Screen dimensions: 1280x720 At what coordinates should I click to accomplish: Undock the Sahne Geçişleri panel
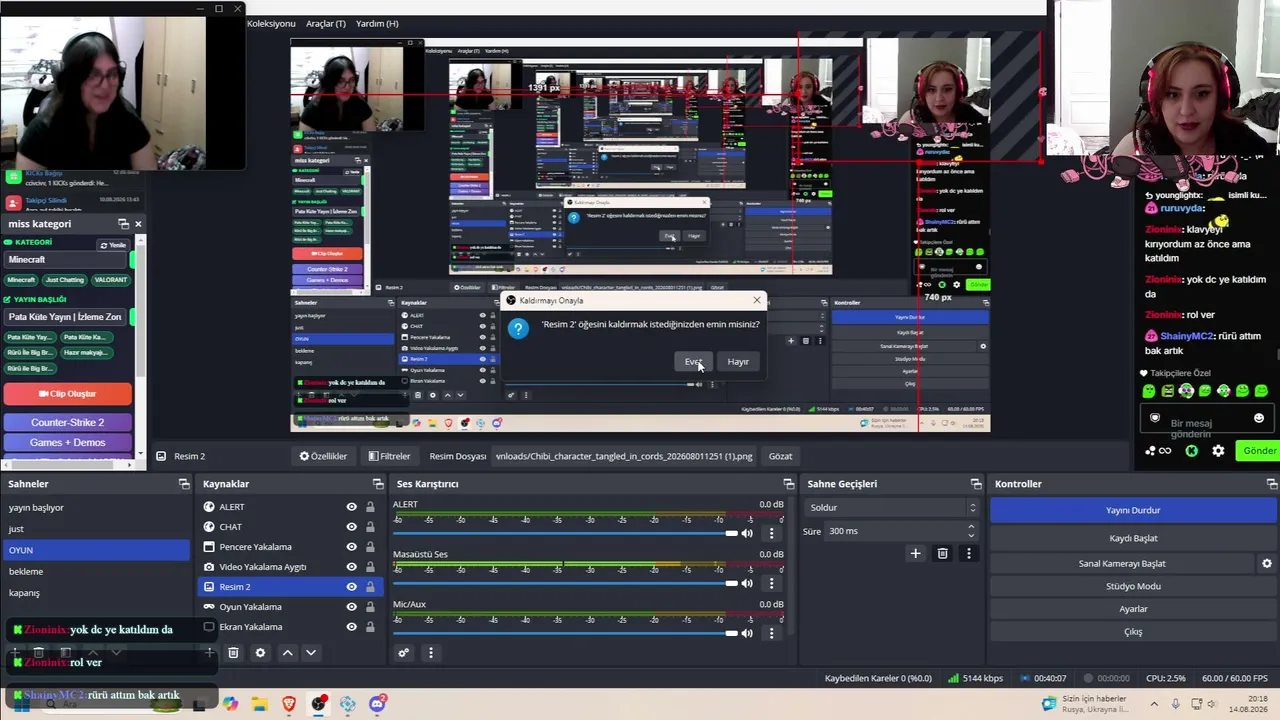(x=976, y=484)
